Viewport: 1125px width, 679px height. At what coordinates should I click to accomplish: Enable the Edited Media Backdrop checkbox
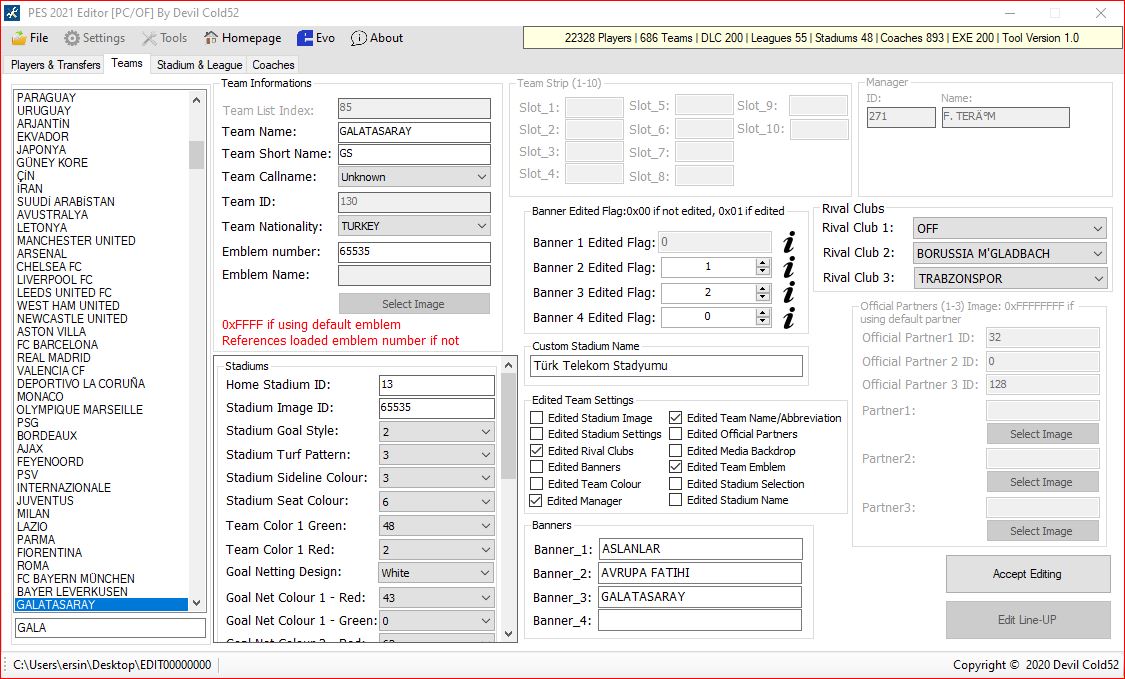pyautogui.click(x=676, y=451)
